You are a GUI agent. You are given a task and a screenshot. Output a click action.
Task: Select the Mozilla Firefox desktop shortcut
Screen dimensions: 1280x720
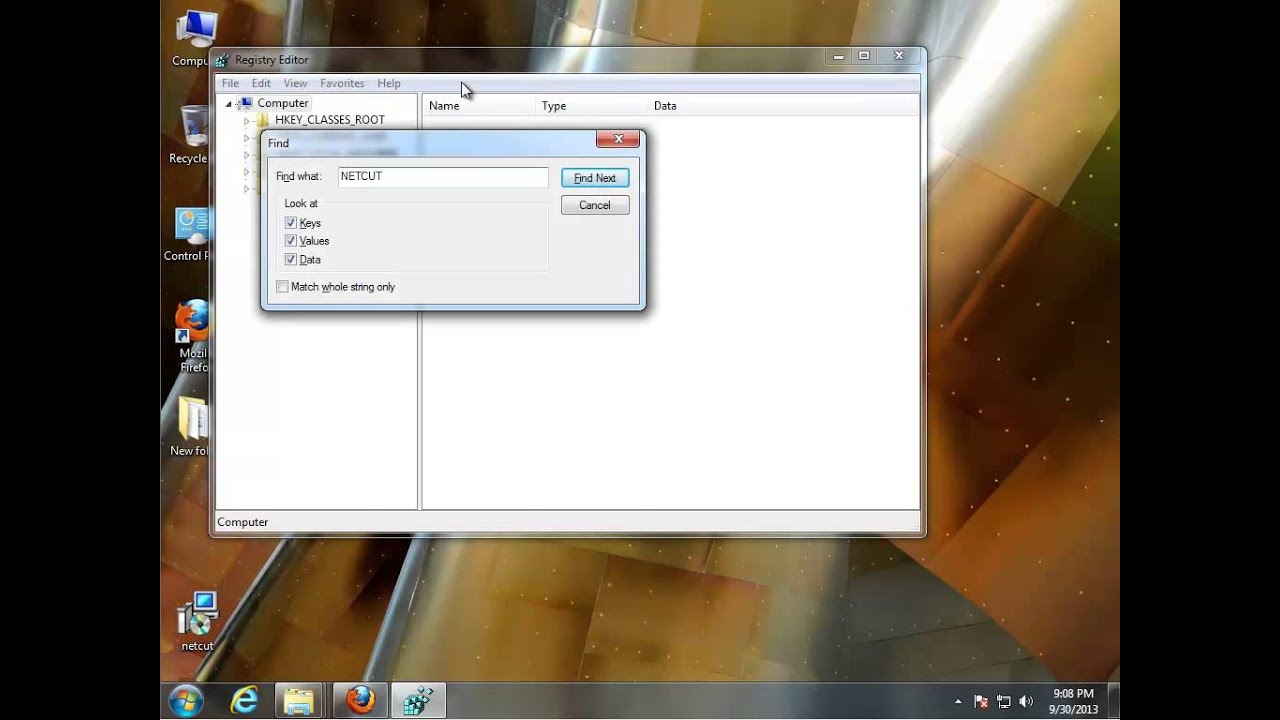click(191, 337)
